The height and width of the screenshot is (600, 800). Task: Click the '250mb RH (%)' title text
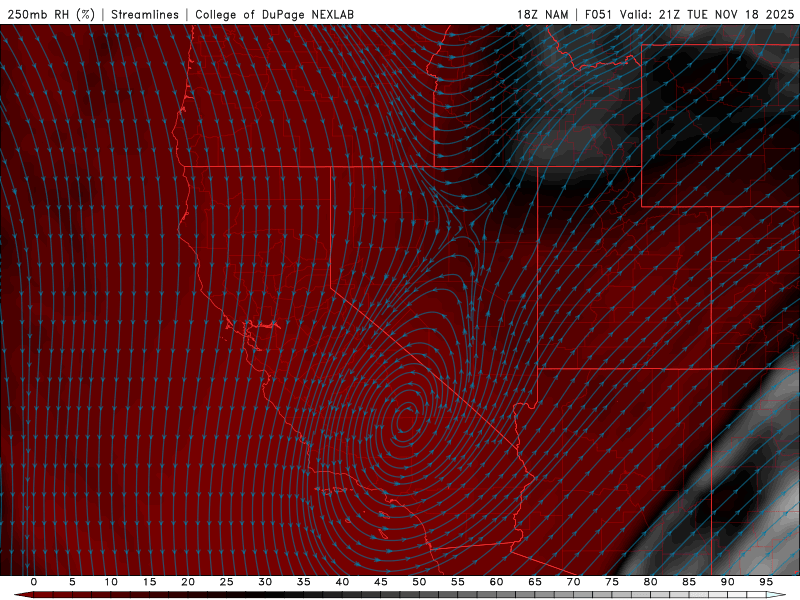click(x=51, y=14)
